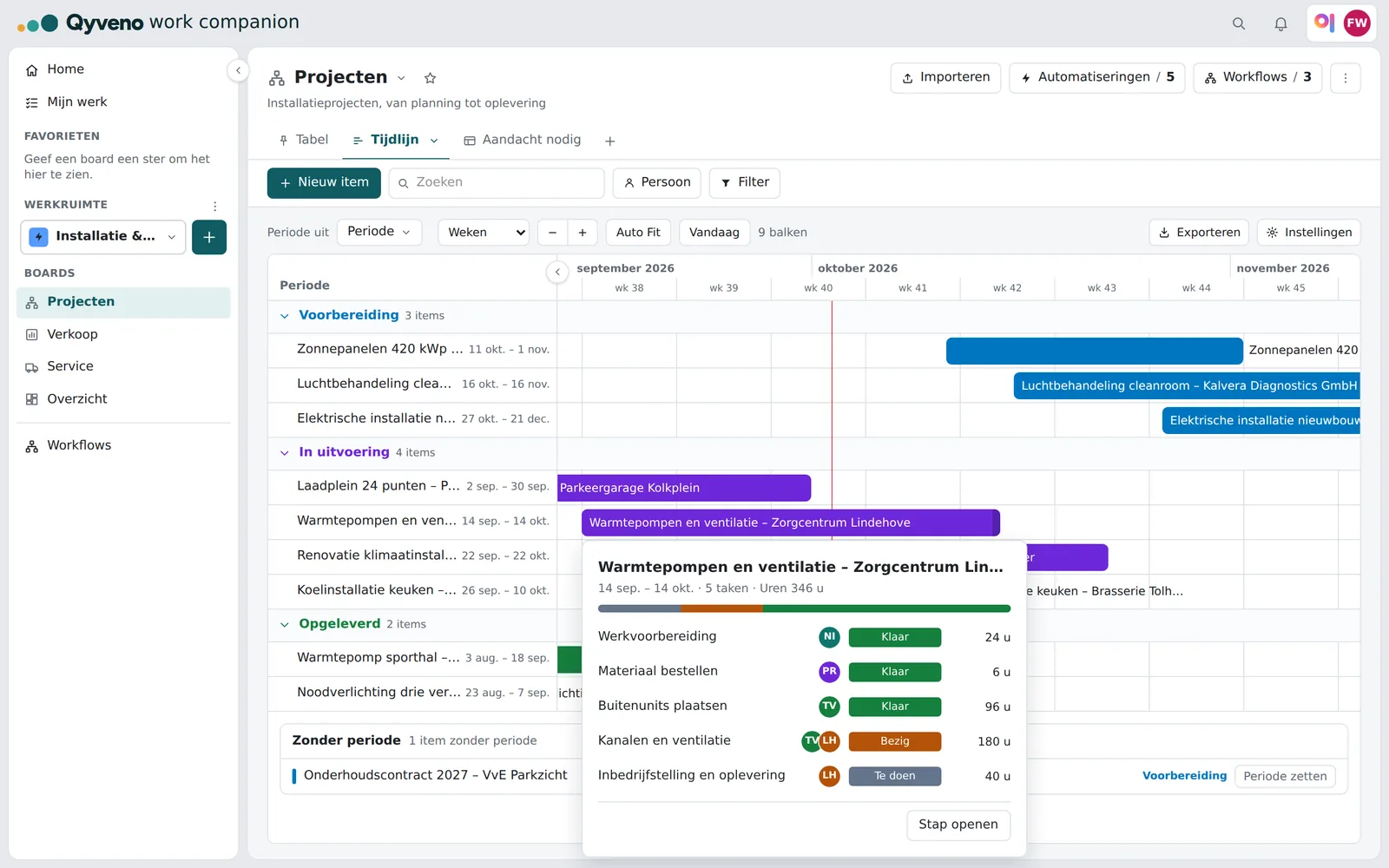Image resolution: width=1389 pixels, height=868 pixels.
Task: Open Workflows in sidebar
Action: click(123, 445)
